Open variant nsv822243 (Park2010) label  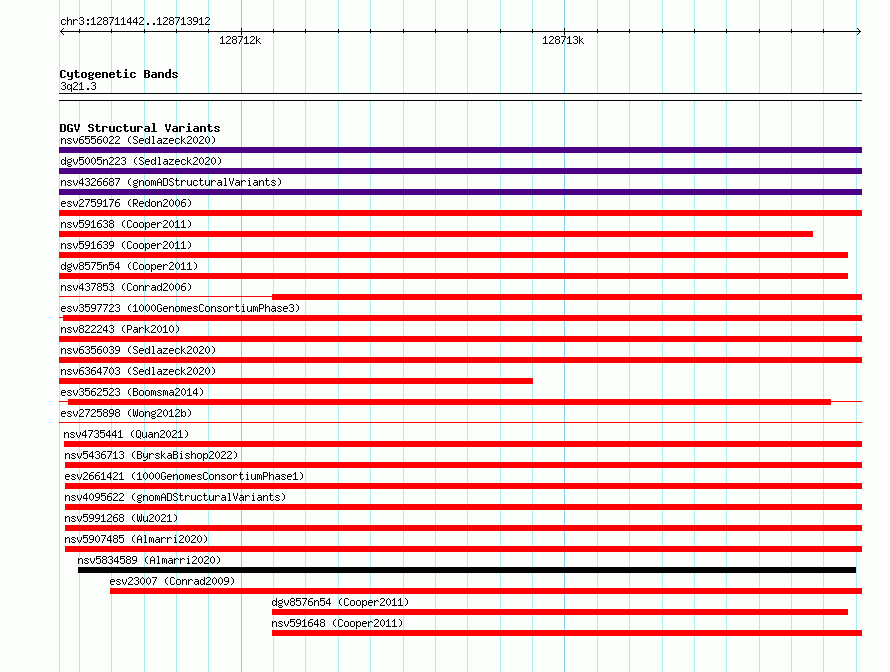(120, 329)
